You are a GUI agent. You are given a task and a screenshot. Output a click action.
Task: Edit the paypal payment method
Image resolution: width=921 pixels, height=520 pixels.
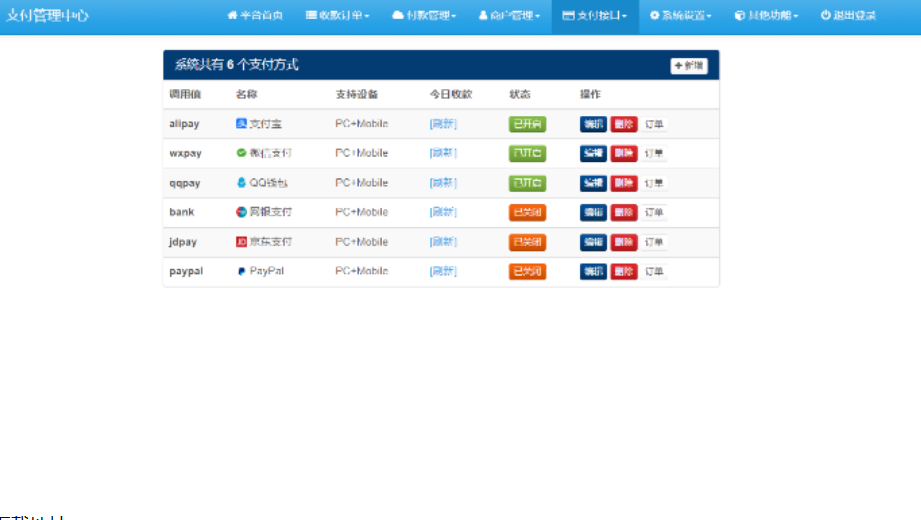(x=593, y=271)
